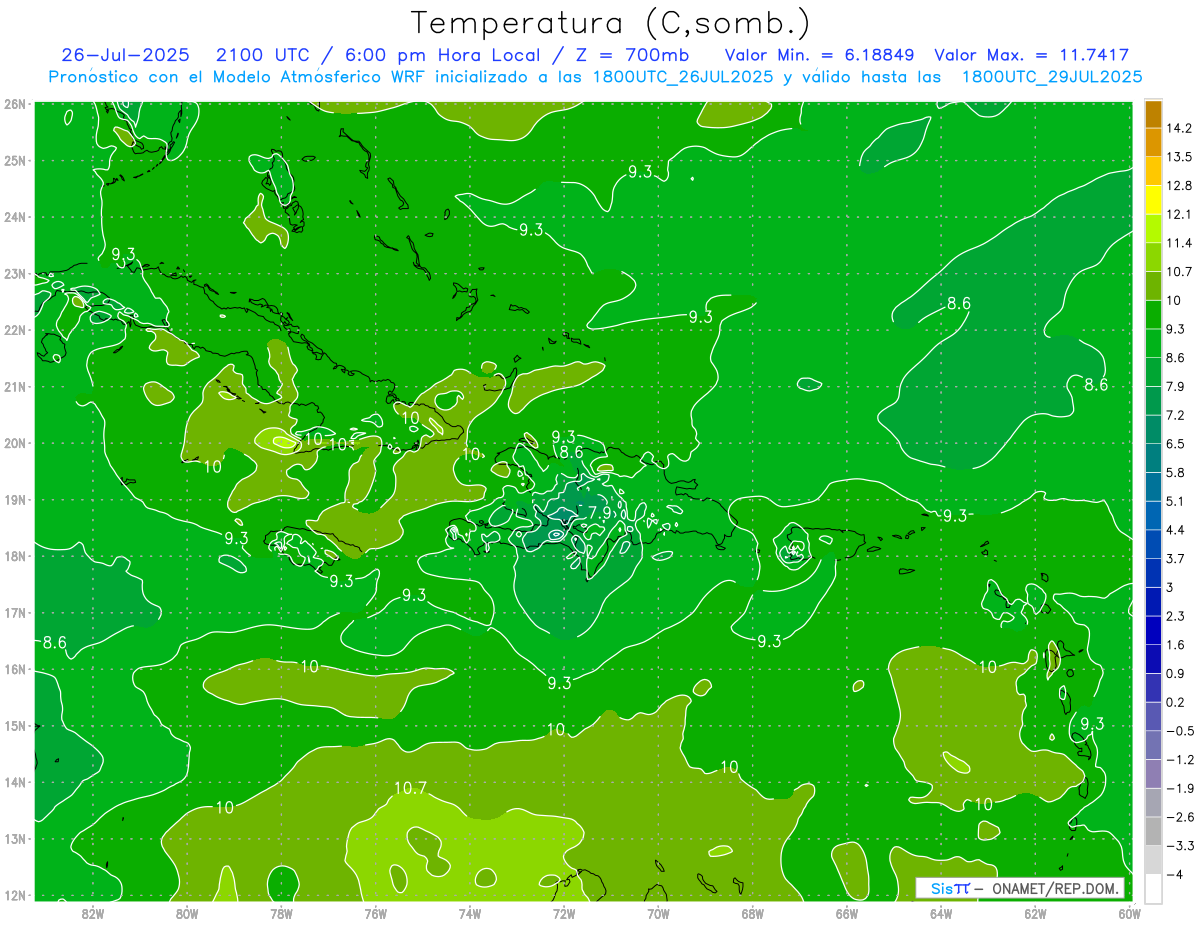Click the 68W longitude axis label
Viewport: 1200px width, 927px height.
tap(752, 913)
